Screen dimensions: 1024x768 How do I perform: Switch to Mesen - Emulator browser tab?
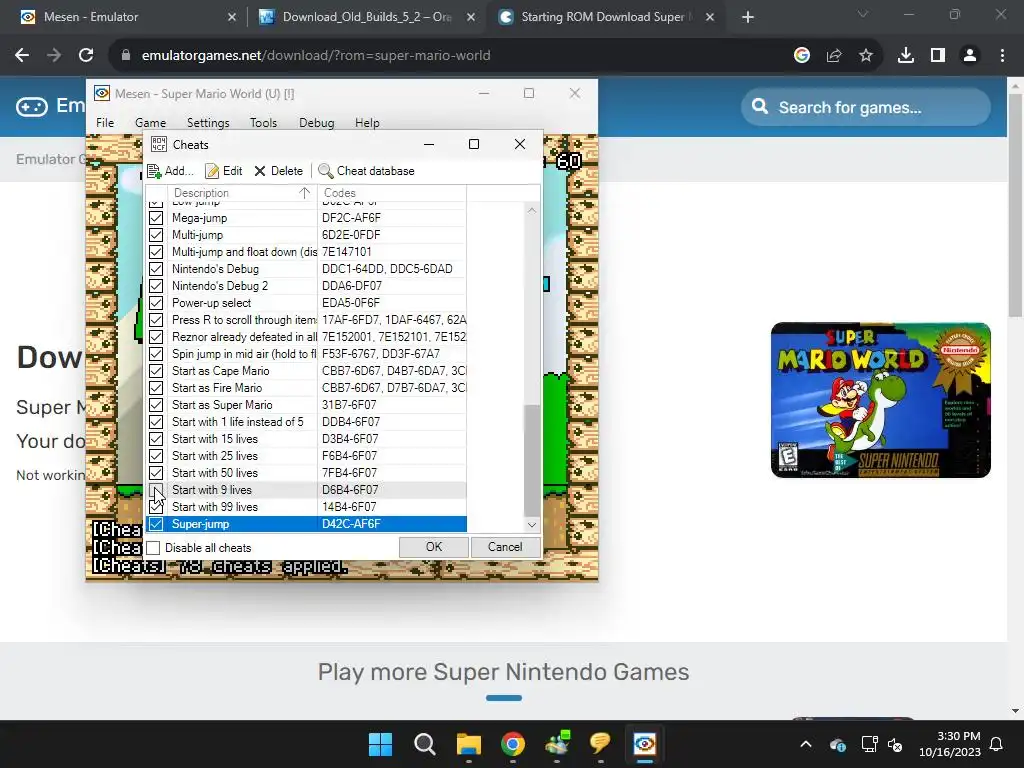click(x=128, y=18)
